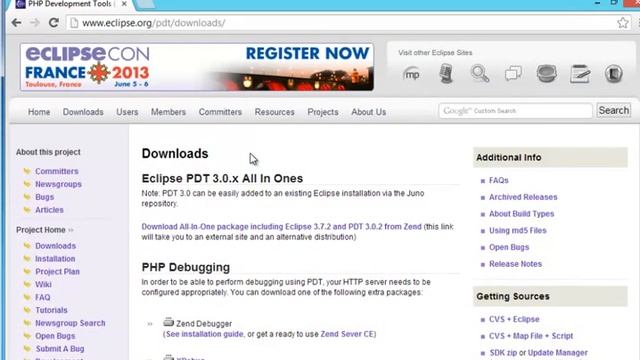
Task: Open the Bugs sidebar link
Action: [44, 197]
